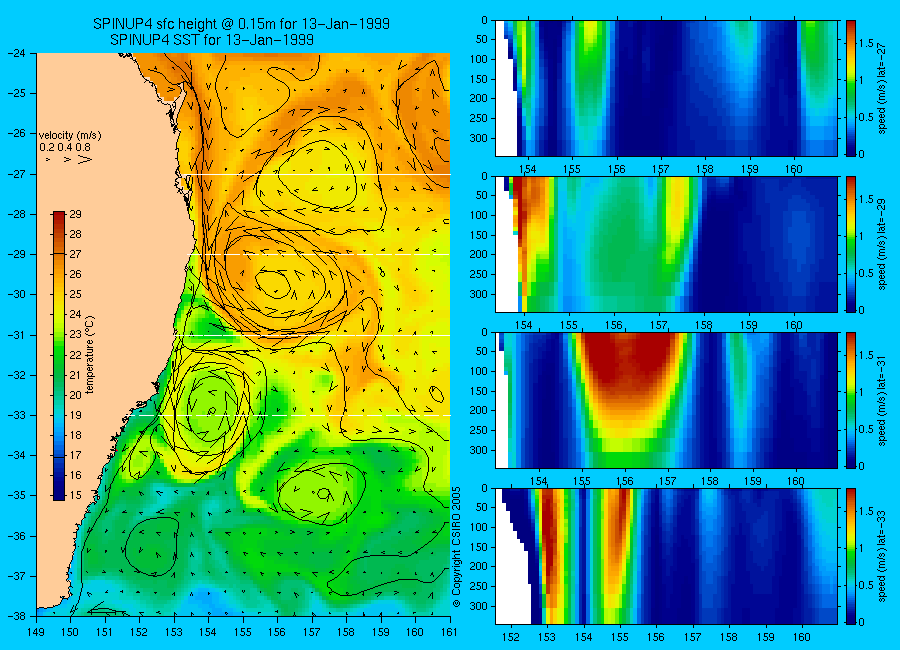Click the -38 latitude label on the map axis

tap(16, 616)
